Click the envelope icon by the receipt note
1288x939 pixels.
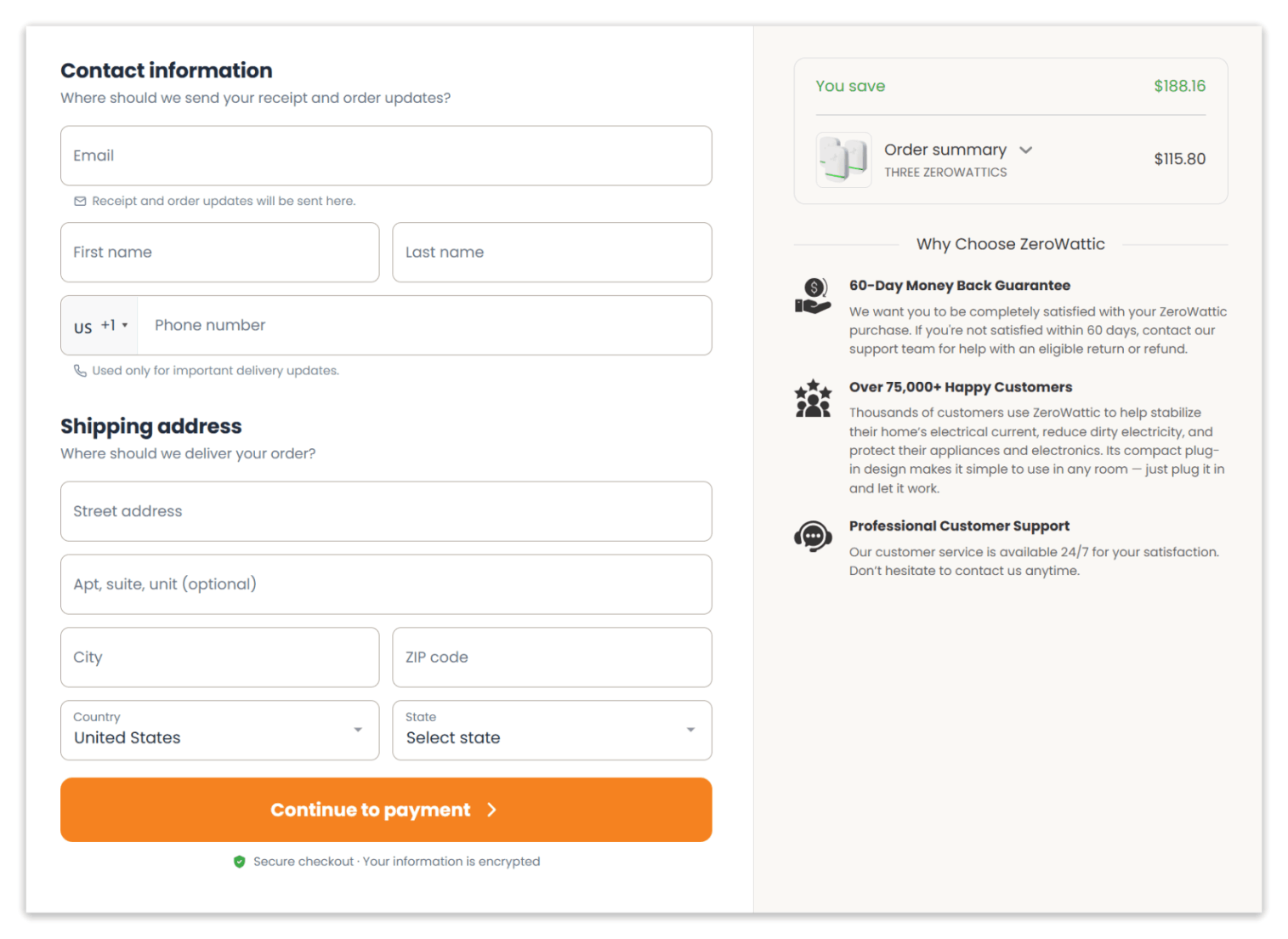(x=80, y=202)
